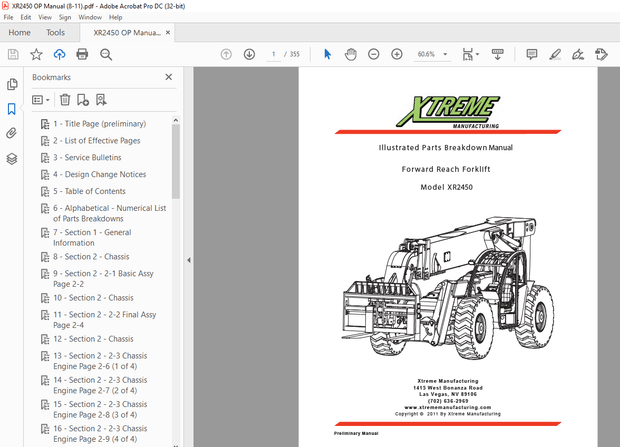This screenshot has width=620, height=447.
Task: Select the XR2450 OP Manual document tab
Action: [x=127, y=32]
